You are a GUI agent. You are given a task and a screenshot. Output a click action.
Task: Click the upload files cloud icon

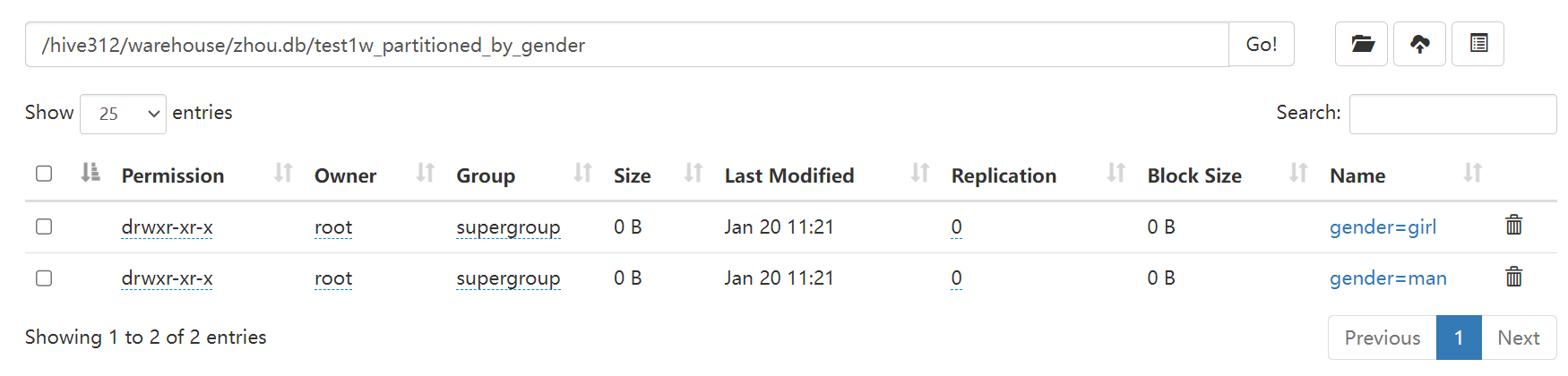pos(1419,44)
